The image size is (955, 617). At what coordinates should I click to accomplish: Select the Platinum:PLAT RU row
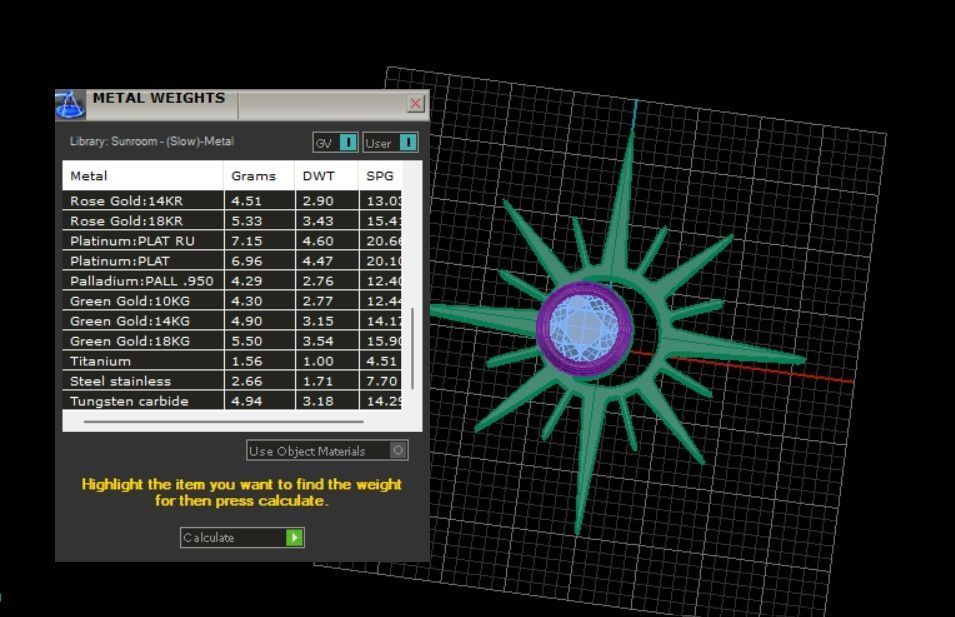(x=232, y=241)
